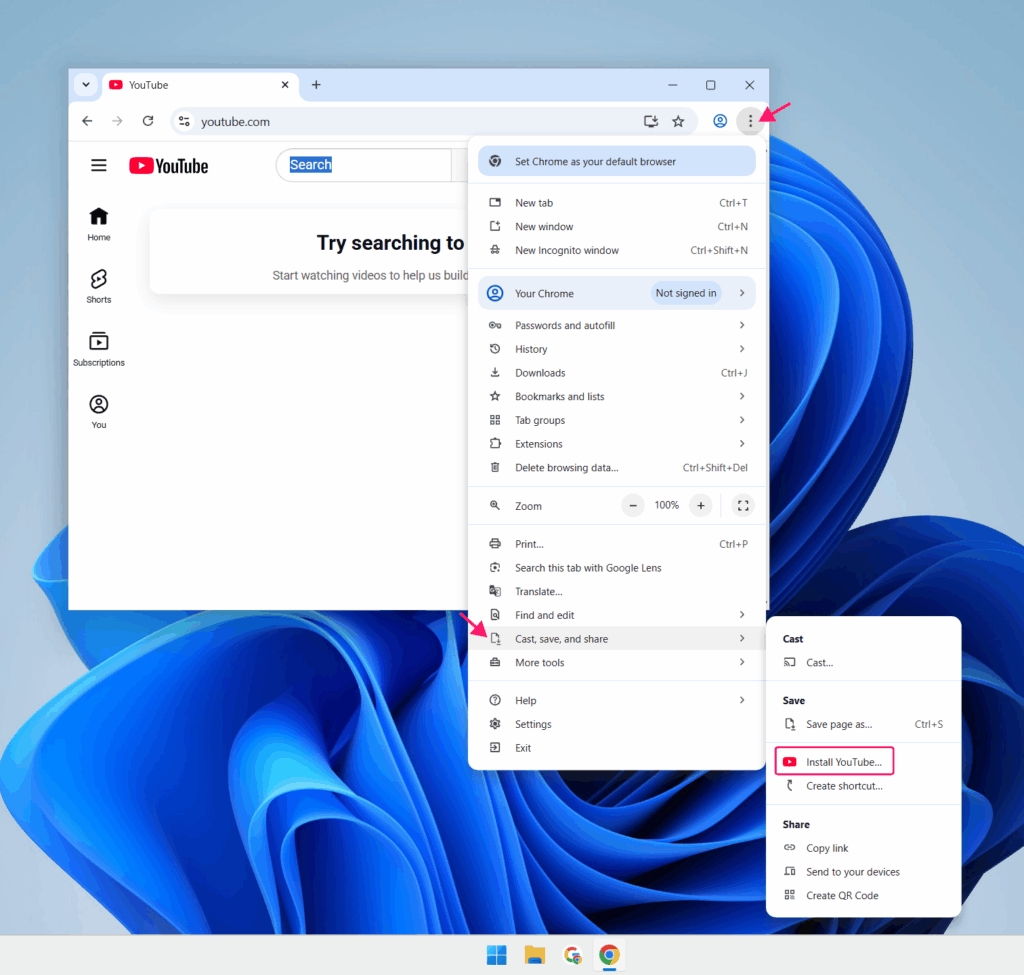This screenshot has height=975, width=1024.
Task: Open Shorts in YouTube sidebar
Action: click(x=99, y=286)
